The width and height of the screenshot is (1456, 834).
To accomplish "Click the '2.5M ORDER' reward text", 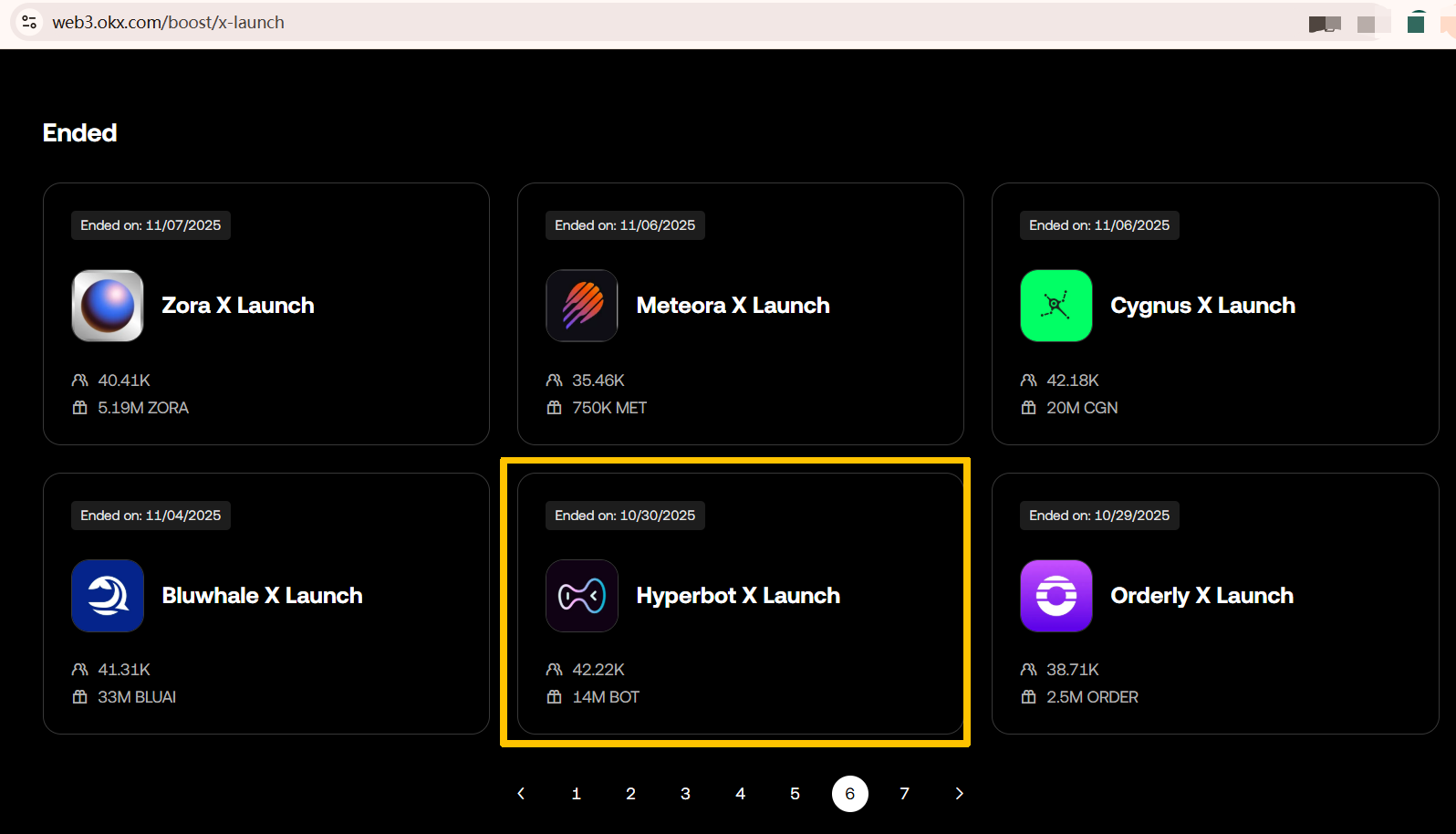I will pyautogui.click(x=1092, y=697).
